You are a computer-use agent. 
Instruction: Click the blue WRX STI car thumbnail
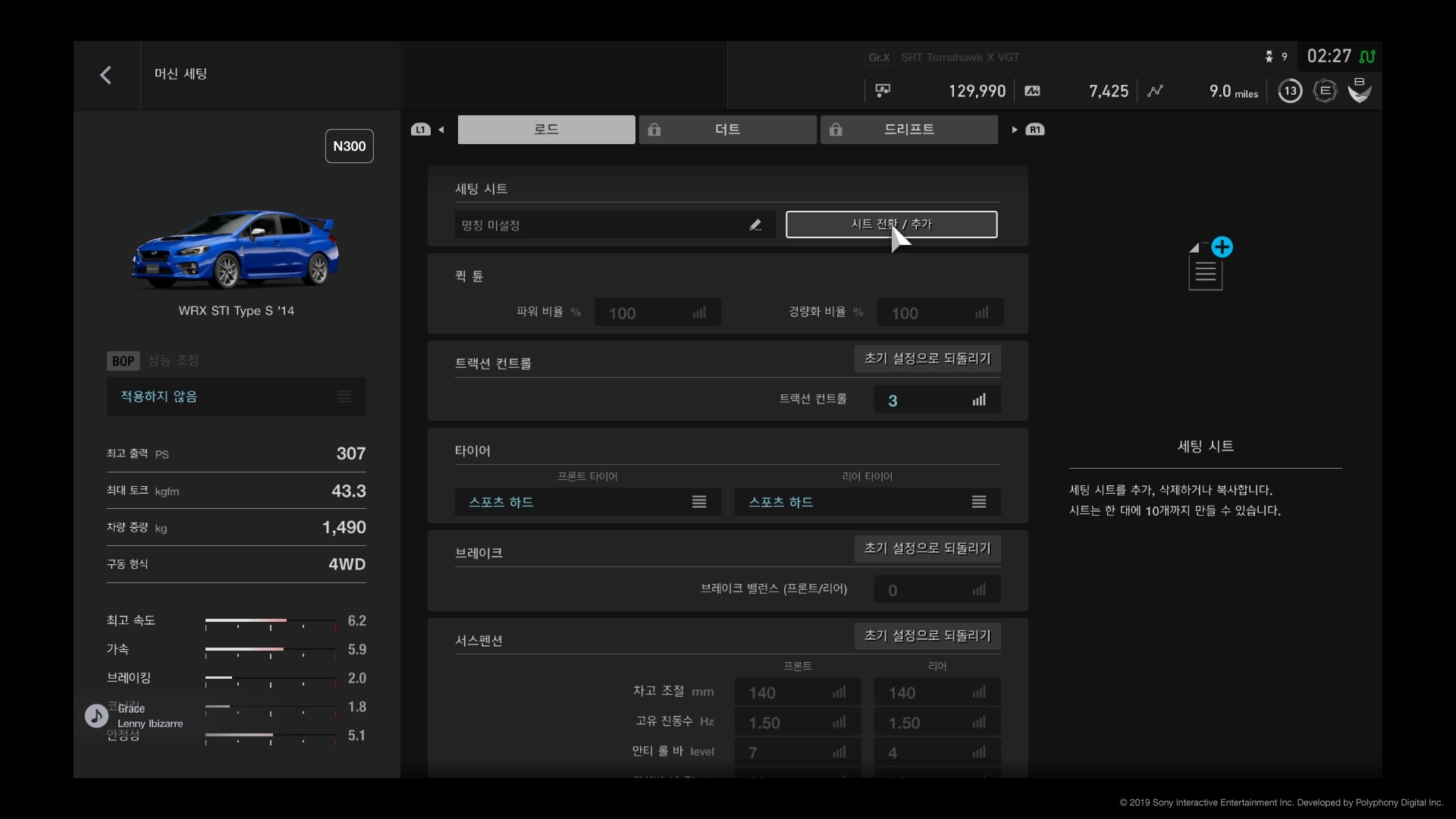click(x=236, y=250)
